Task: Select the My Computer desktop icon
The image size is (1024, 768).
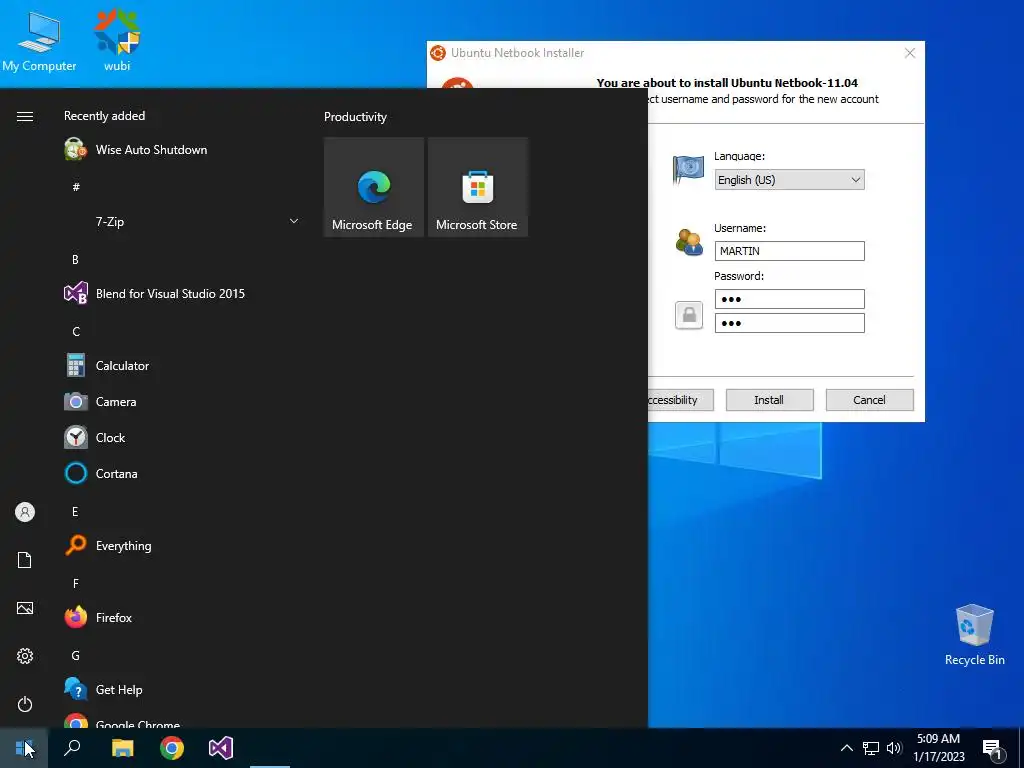Action: click(x=39, y=40)
